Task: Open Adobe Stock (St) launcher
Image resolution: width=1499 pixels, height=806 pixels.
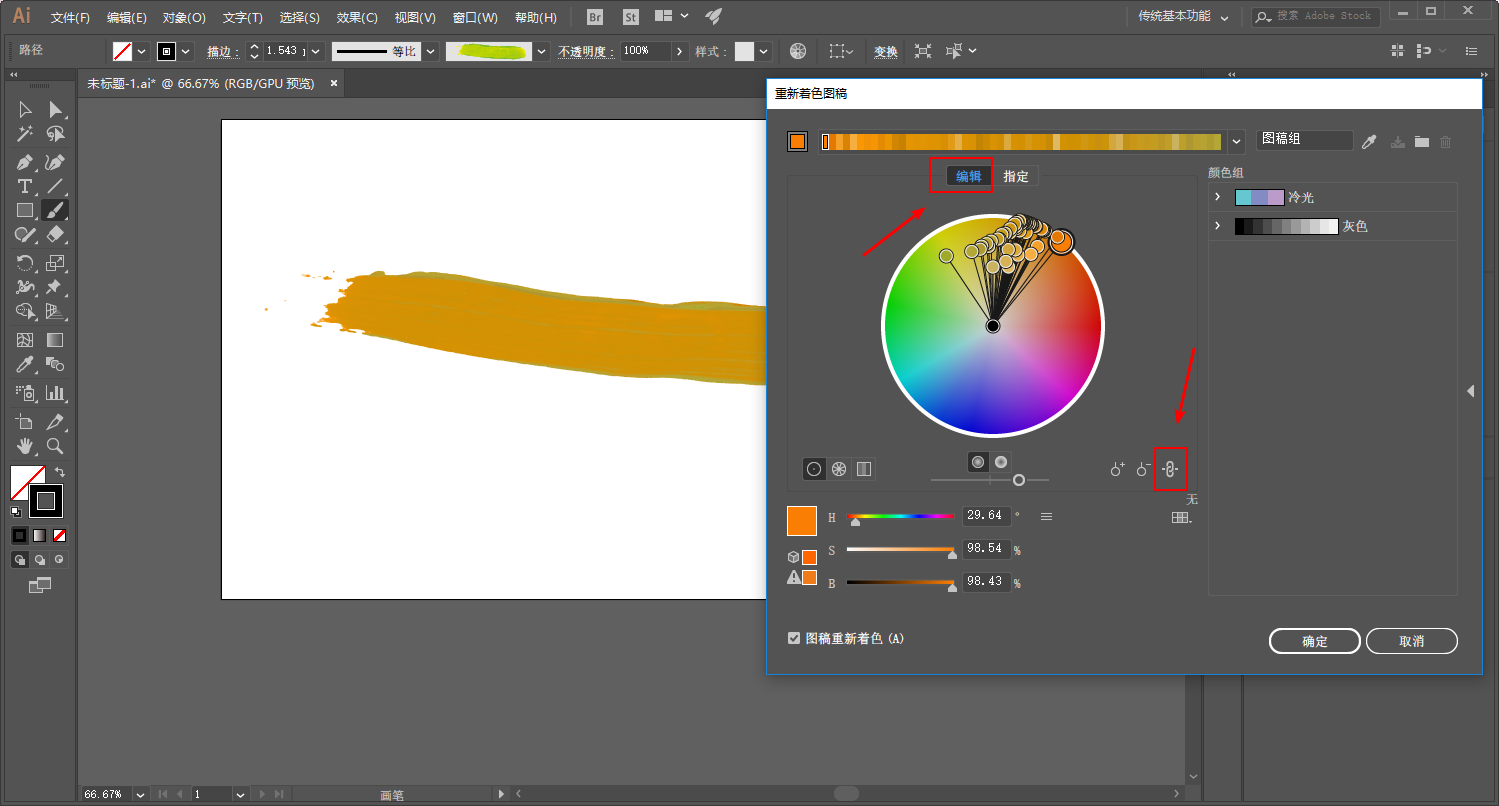Action: (x=630, y=17)
